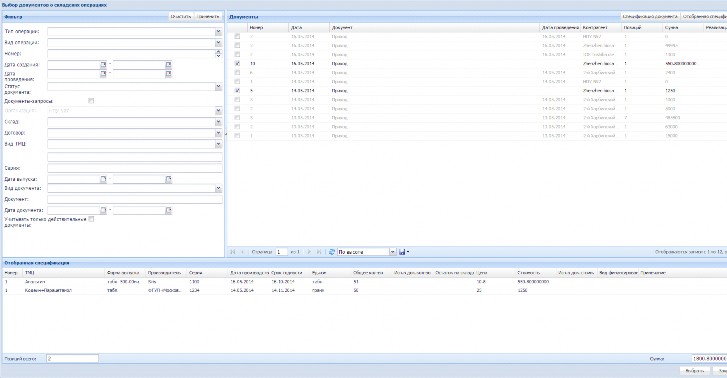Open calendar for release date start
The width and height of the screenshot is (727, 378).
coord(103,179)
